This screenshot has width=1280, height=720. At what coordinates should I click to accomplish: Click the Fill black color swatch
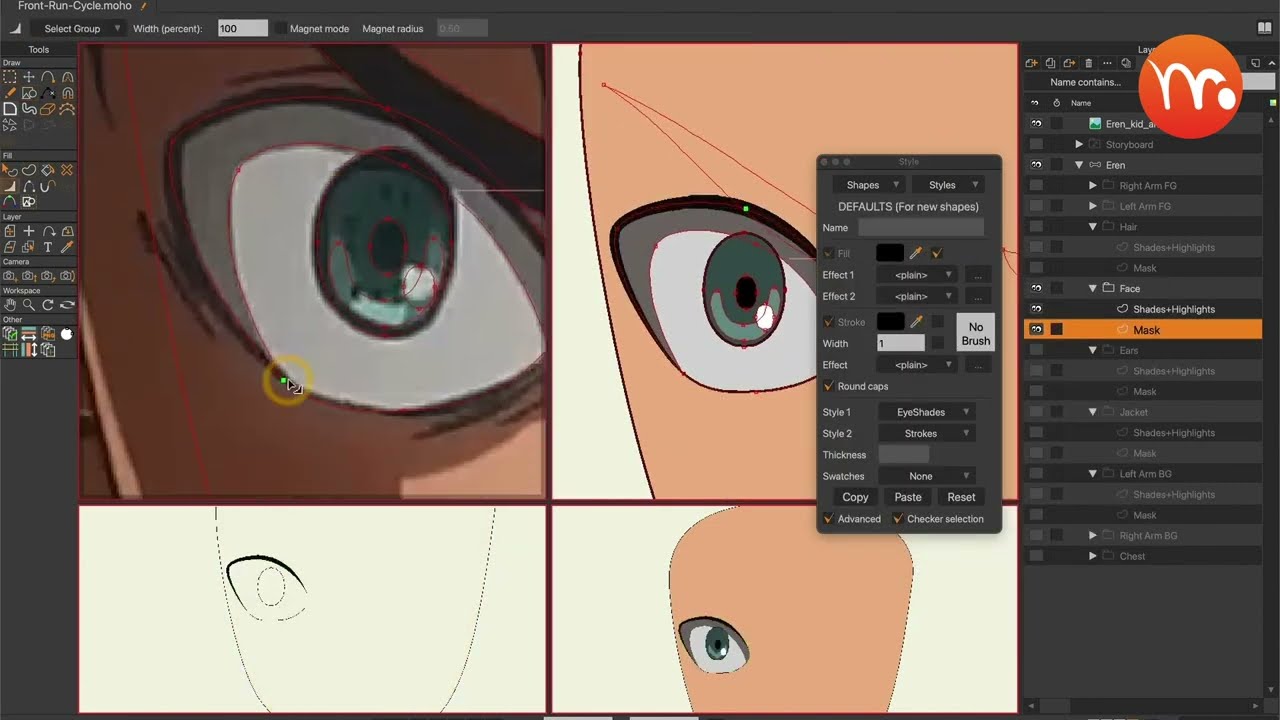click(890, 253)
